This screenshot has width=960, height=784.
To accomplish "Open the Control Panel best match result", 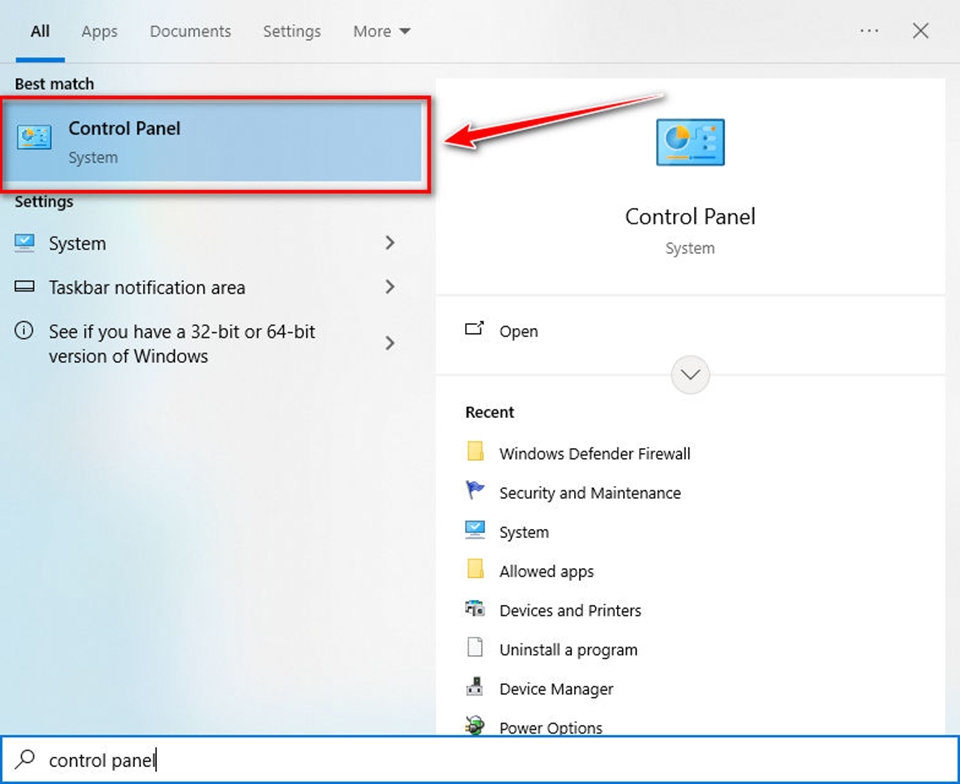I will [213, 143].
